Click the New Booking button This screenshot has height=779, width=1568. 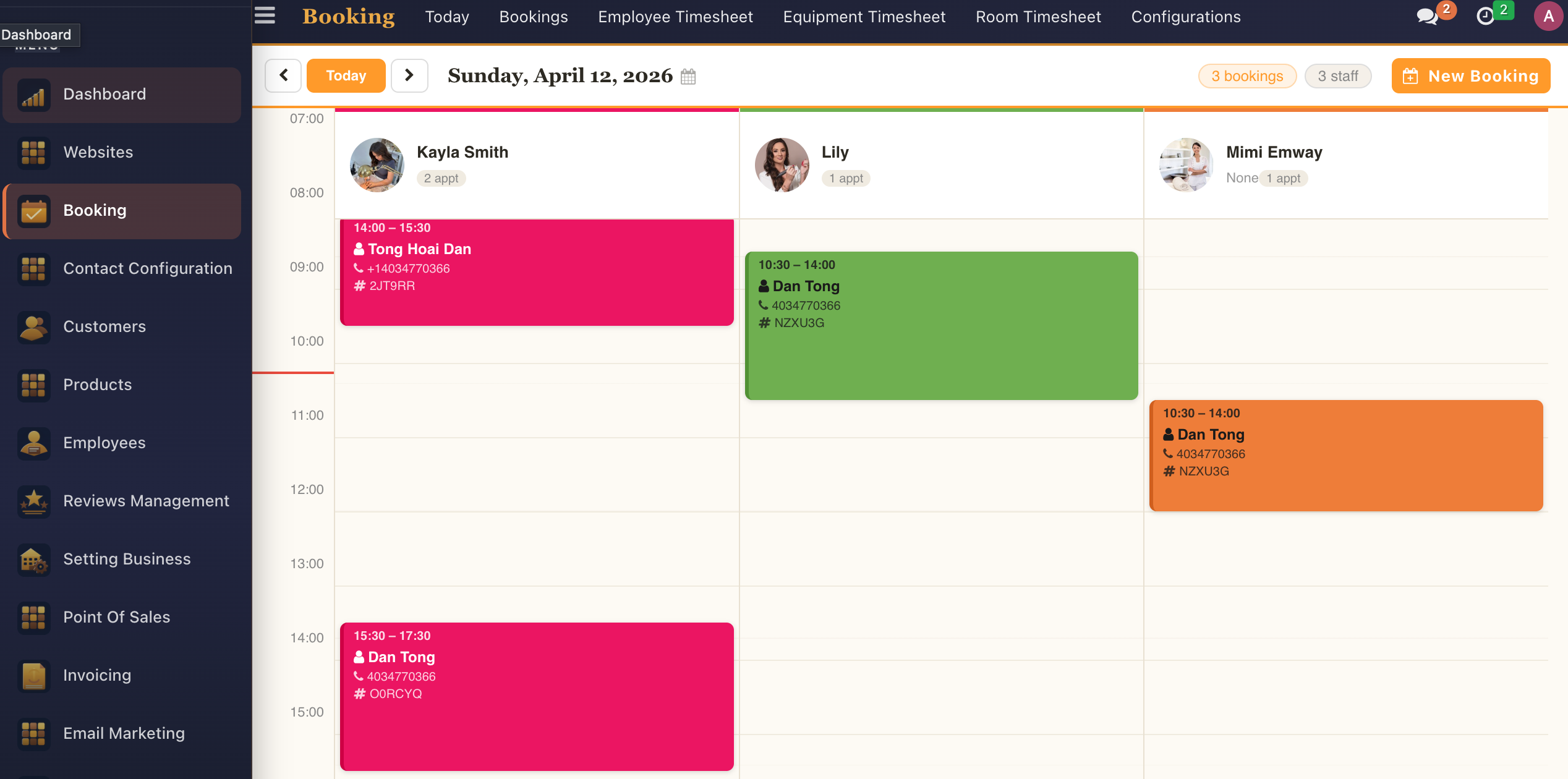coord(1471,75)
